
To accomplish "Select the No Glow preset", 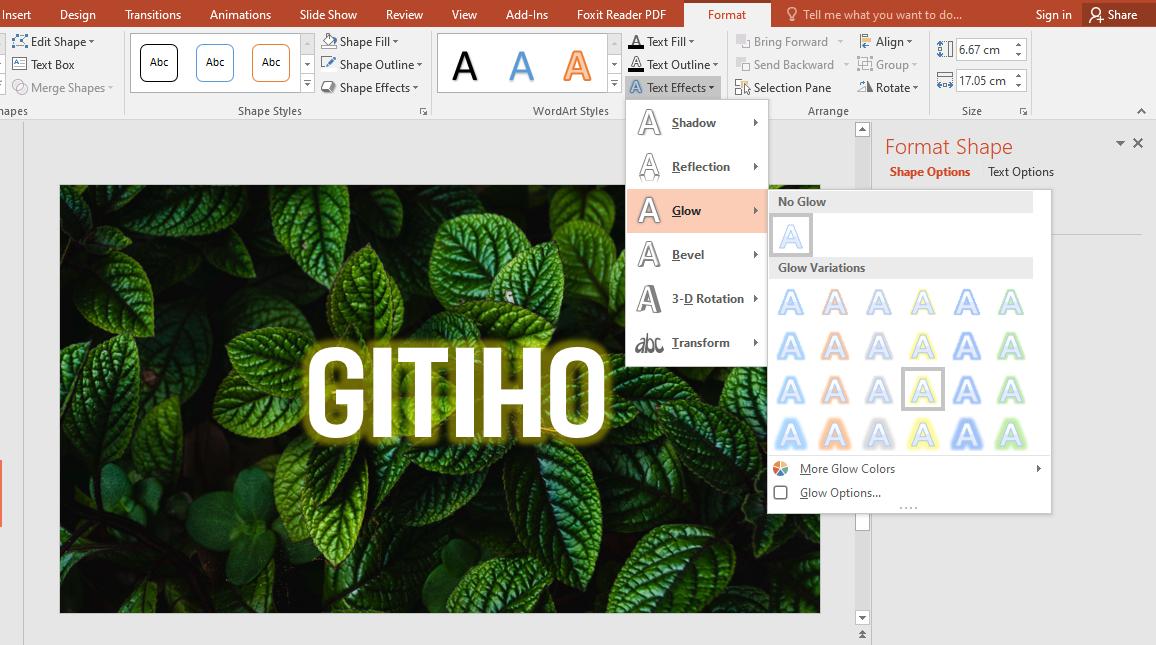I will click(x=790, y=234).
